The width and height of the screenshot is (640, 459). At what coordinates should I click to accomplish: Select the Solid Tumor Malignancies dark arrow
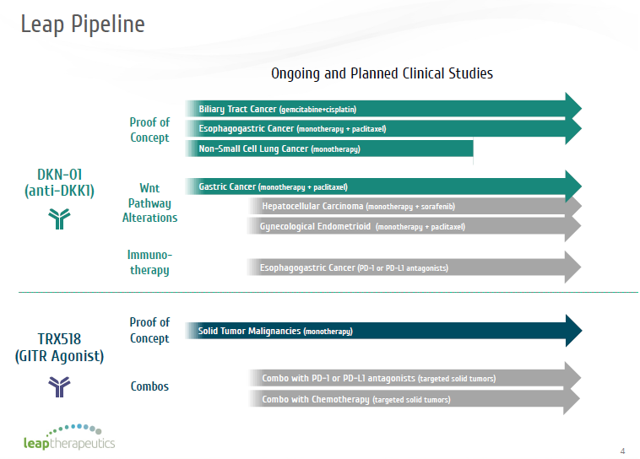(x=383, y=330)
